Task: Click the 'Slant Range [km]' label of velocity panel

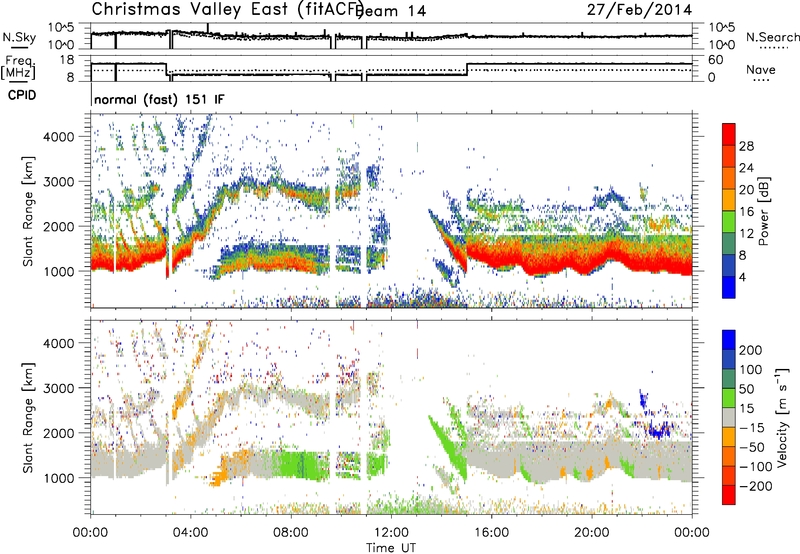Action: [x=28, y=417]
